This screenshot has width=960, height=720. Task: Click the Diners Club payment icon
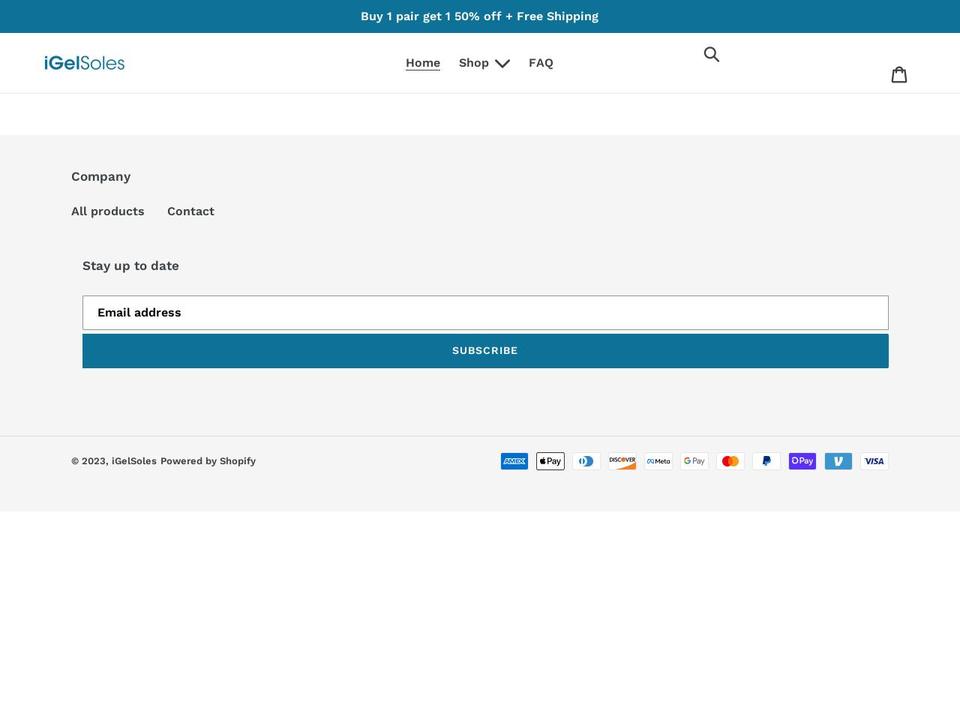coord(587,461)
